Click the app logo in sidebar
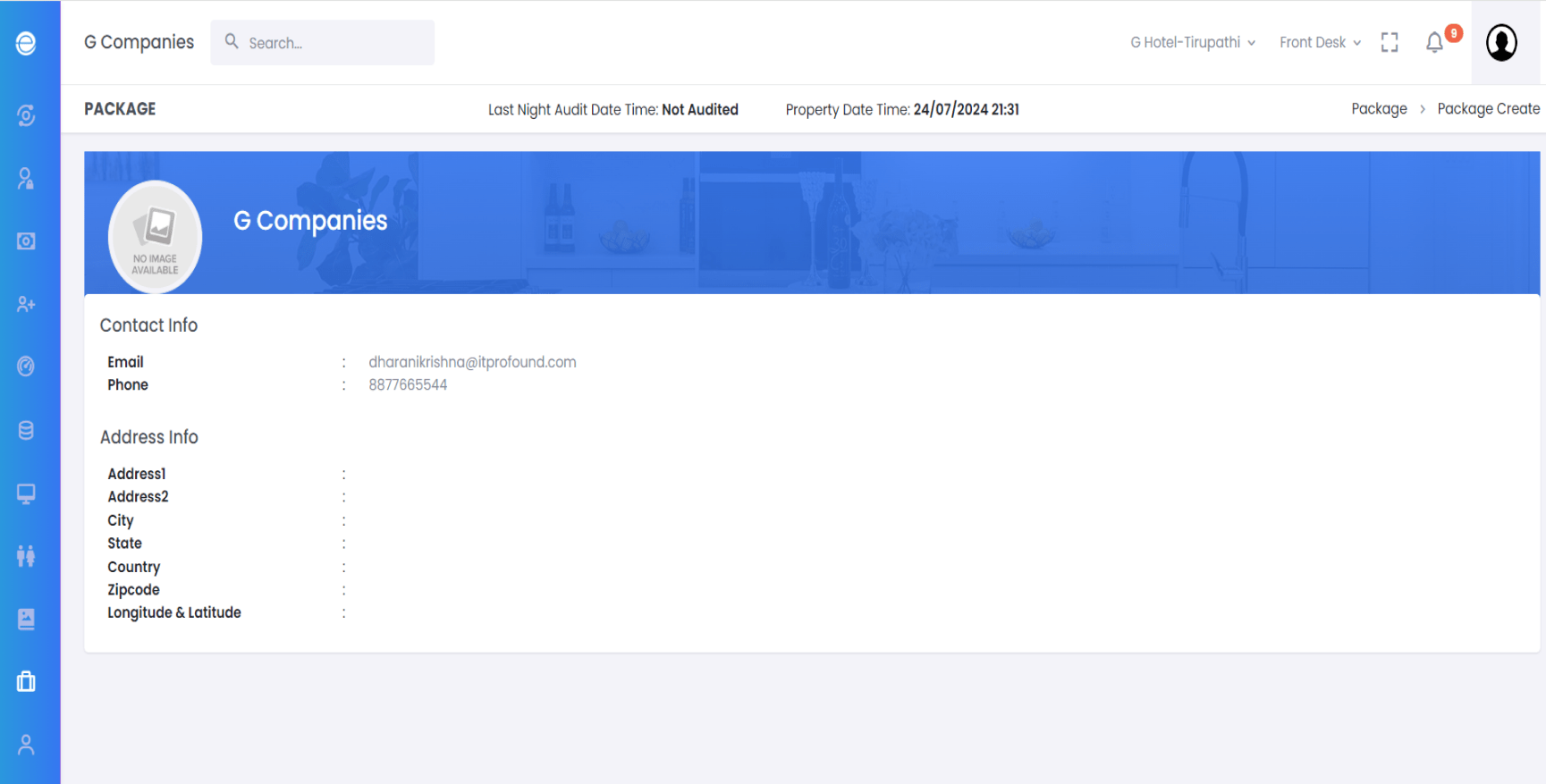This screenshot has height=784, width=1546. pyautogui.click(x=26, y=43)
